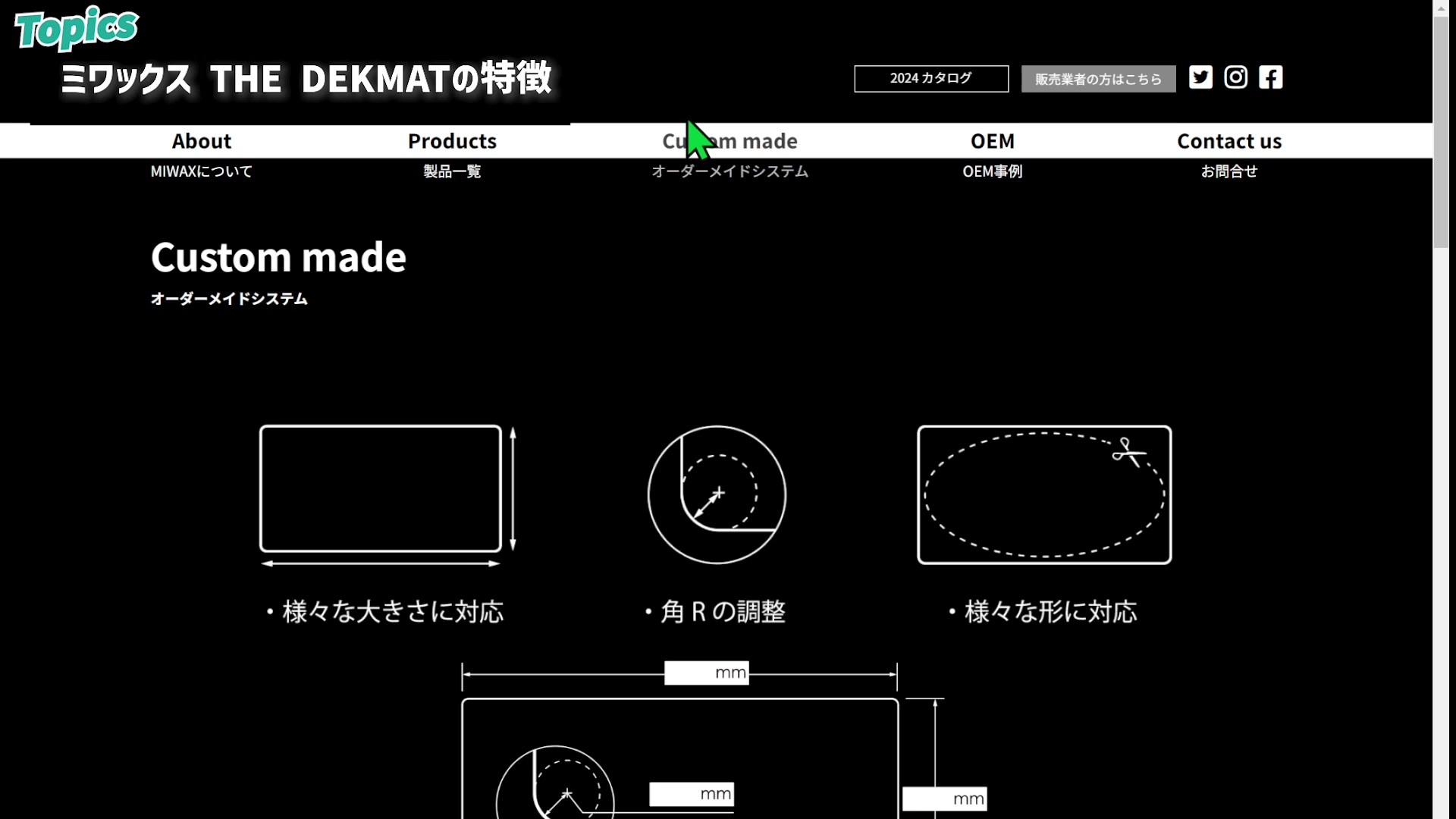
Task: Click オーダーメイドシステム under the Custom made menu
Action: [x=730, y=171]
